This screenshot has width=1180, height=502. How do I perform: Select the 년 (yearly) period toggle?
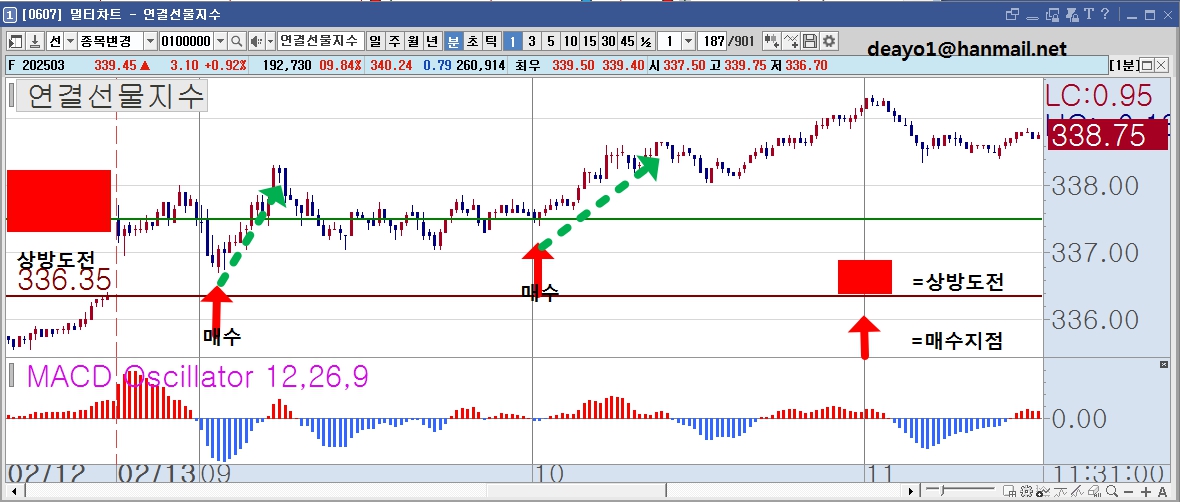(433, 41)
